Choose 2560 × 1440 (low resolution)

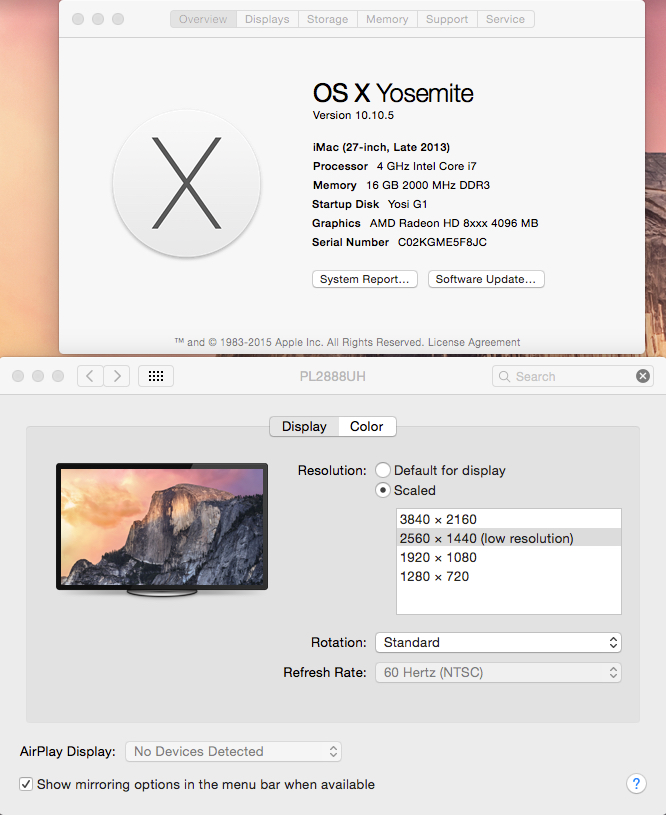pyautogui.click(x=508, y=538)
